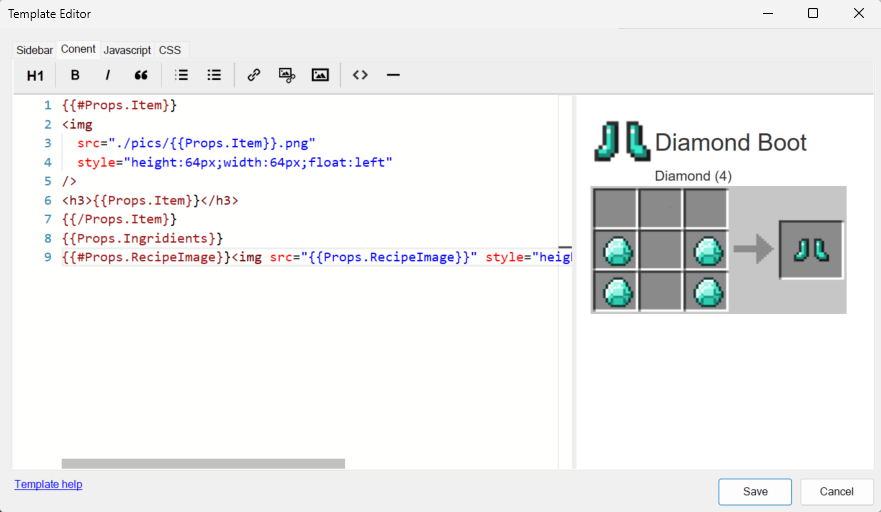The image size is (881, 512).
Task: Cancel template editing
Action: point(836,492)
